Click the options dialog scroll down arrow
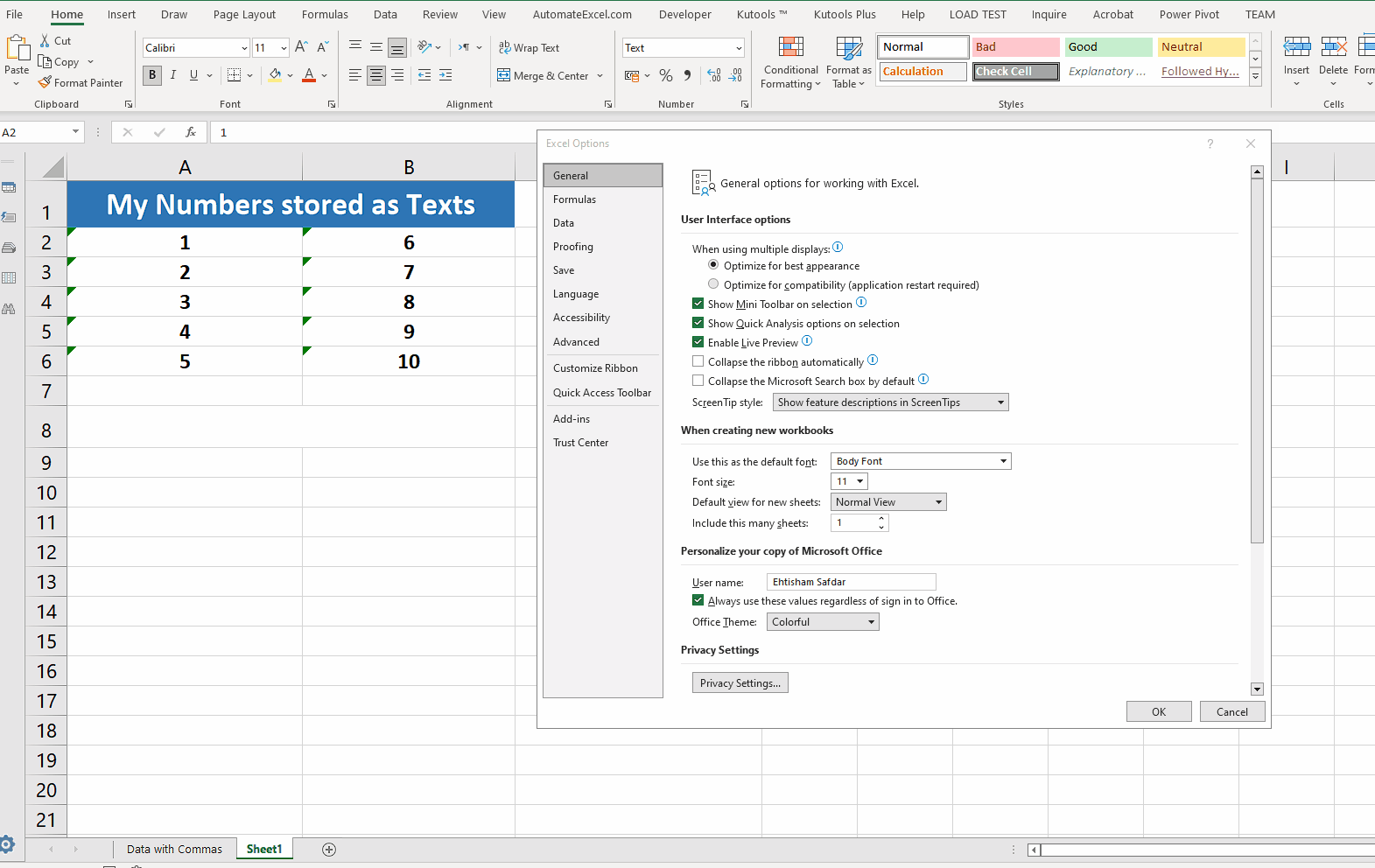Screen dimensions: 1375x868 (x=1257, y=689)
